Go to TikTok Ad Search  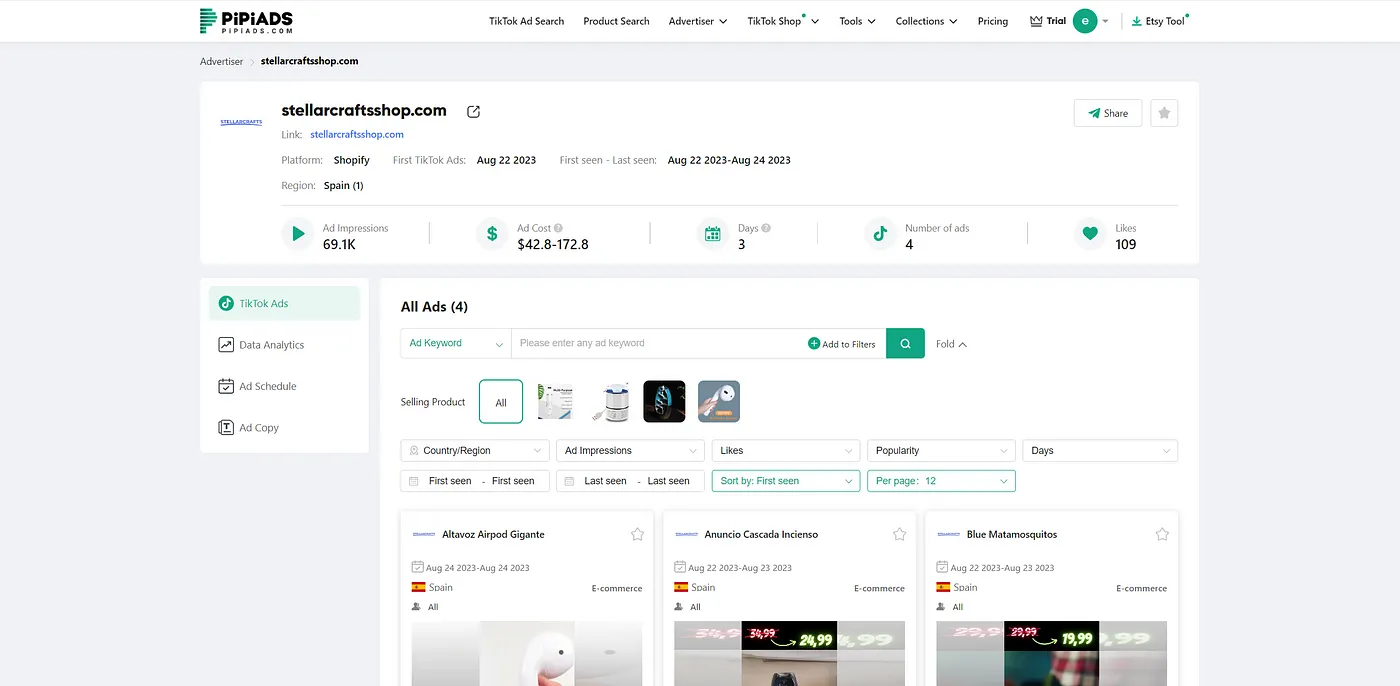click(x=526, y=21)
